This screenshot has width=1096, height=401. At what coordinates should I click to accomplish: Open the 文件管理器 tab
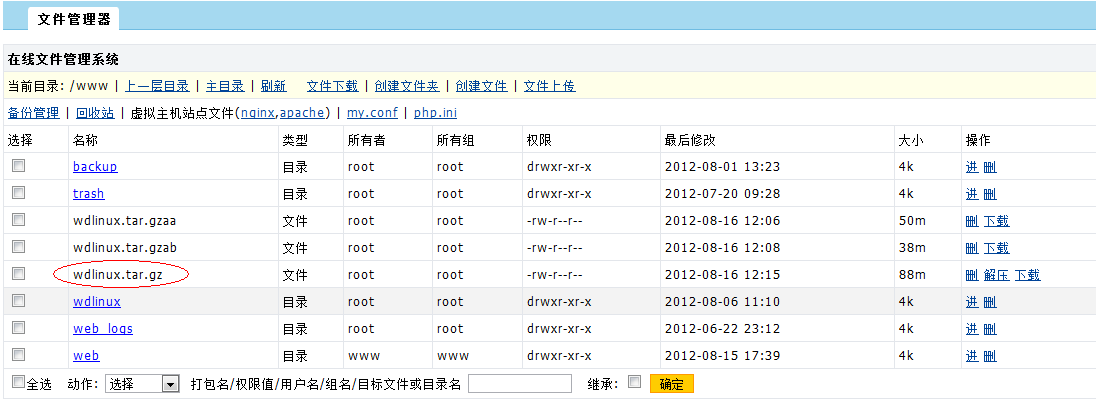point(73,19)
